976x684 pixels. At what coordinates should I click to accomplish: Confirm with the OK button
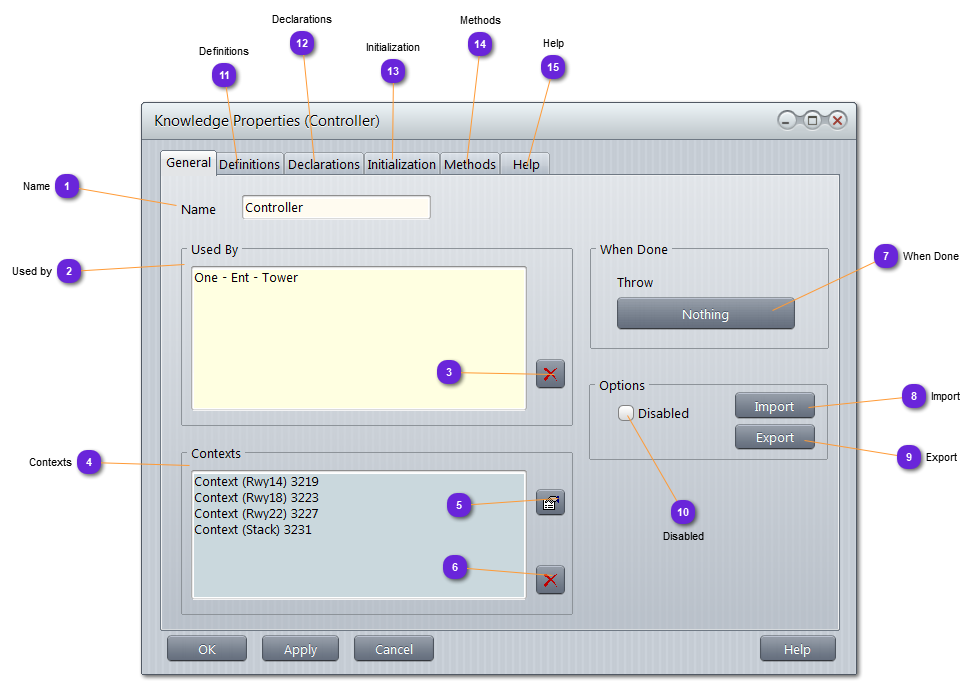tap(207, 649)
